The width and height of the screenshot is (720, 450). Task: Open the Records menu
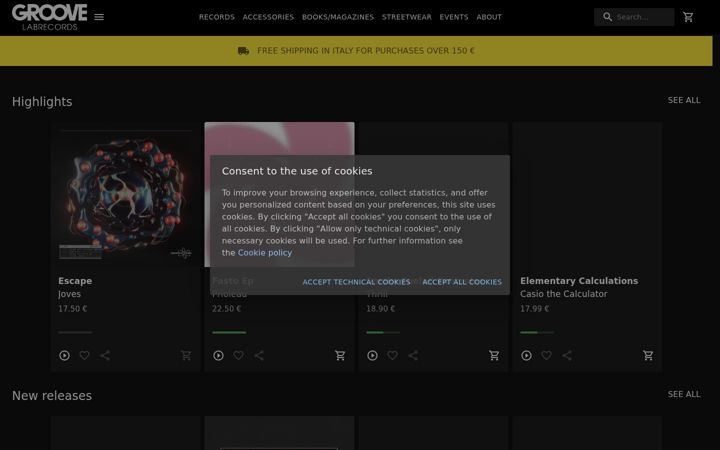[217, 17]
